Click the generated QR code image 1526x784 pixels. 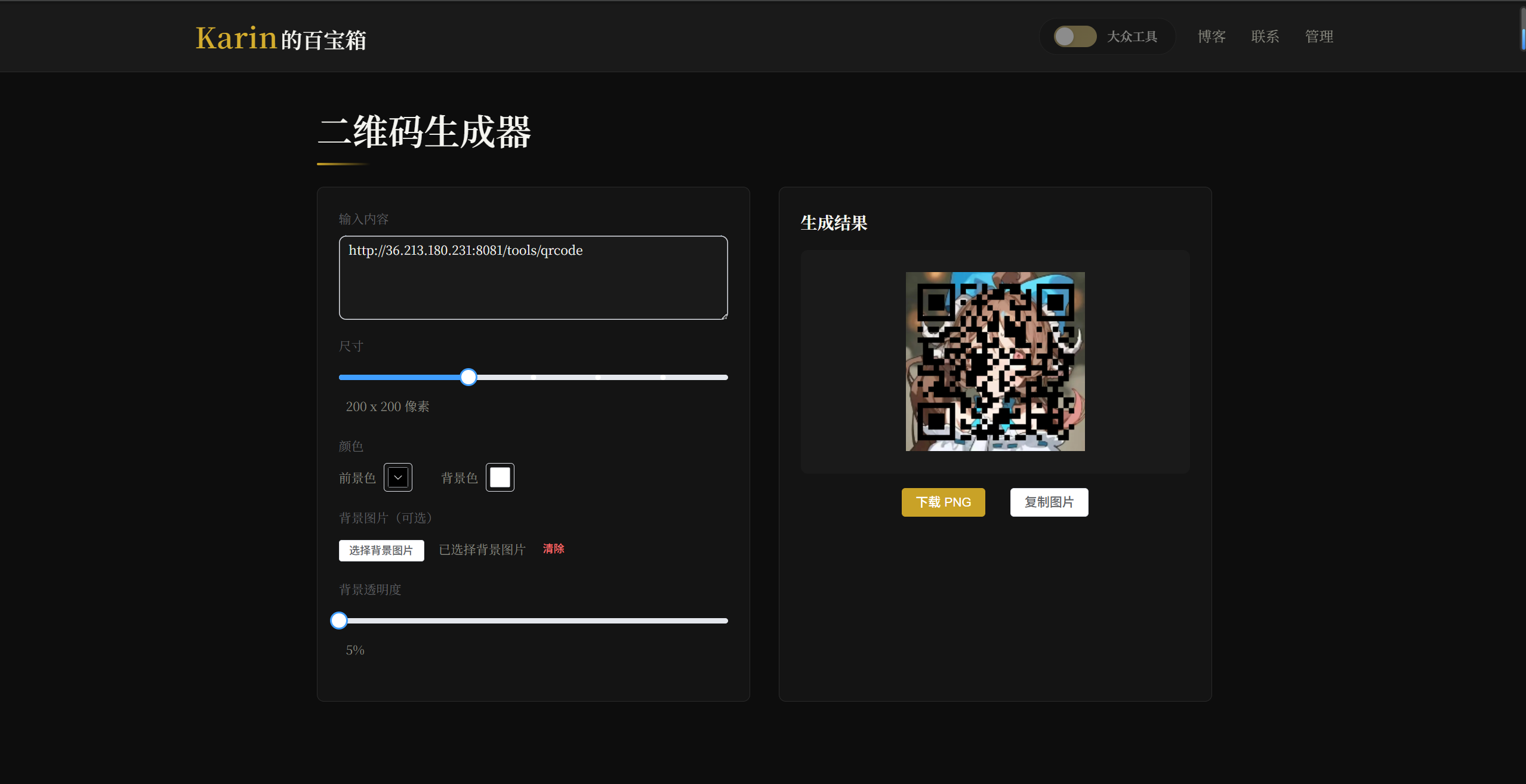click(995, 362)
